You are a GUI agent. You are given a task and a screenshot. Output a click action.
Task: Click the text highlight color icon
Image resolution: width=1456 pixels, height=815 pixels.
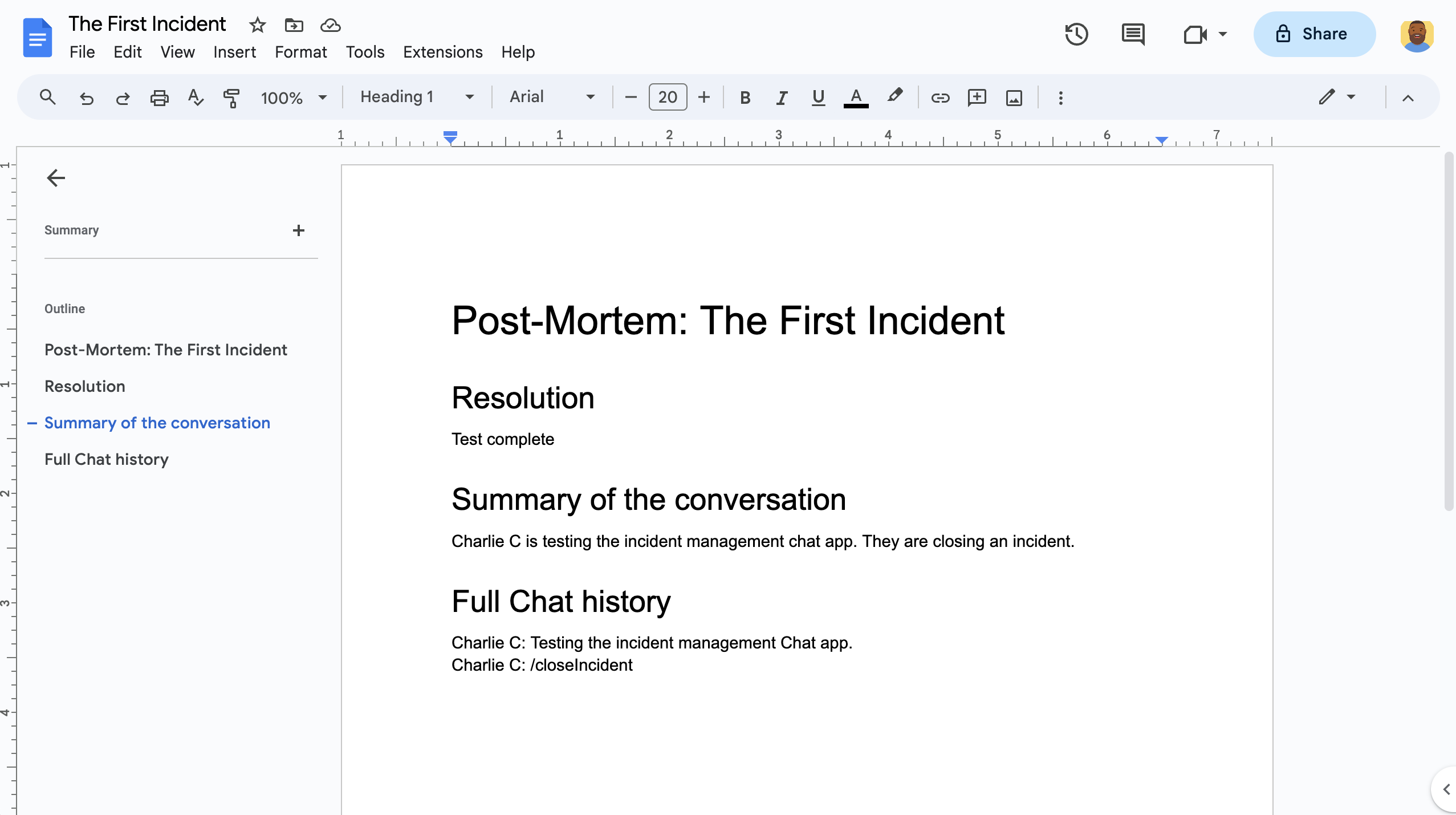[895, 97]
